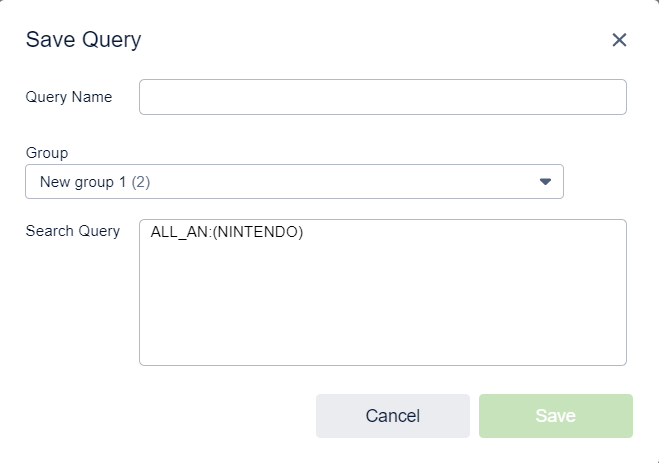This screenshot has height=463, width=659.
Task: Click the Group dropdown arrow icon
Action: pyautogui.click(x=545, y=182)
